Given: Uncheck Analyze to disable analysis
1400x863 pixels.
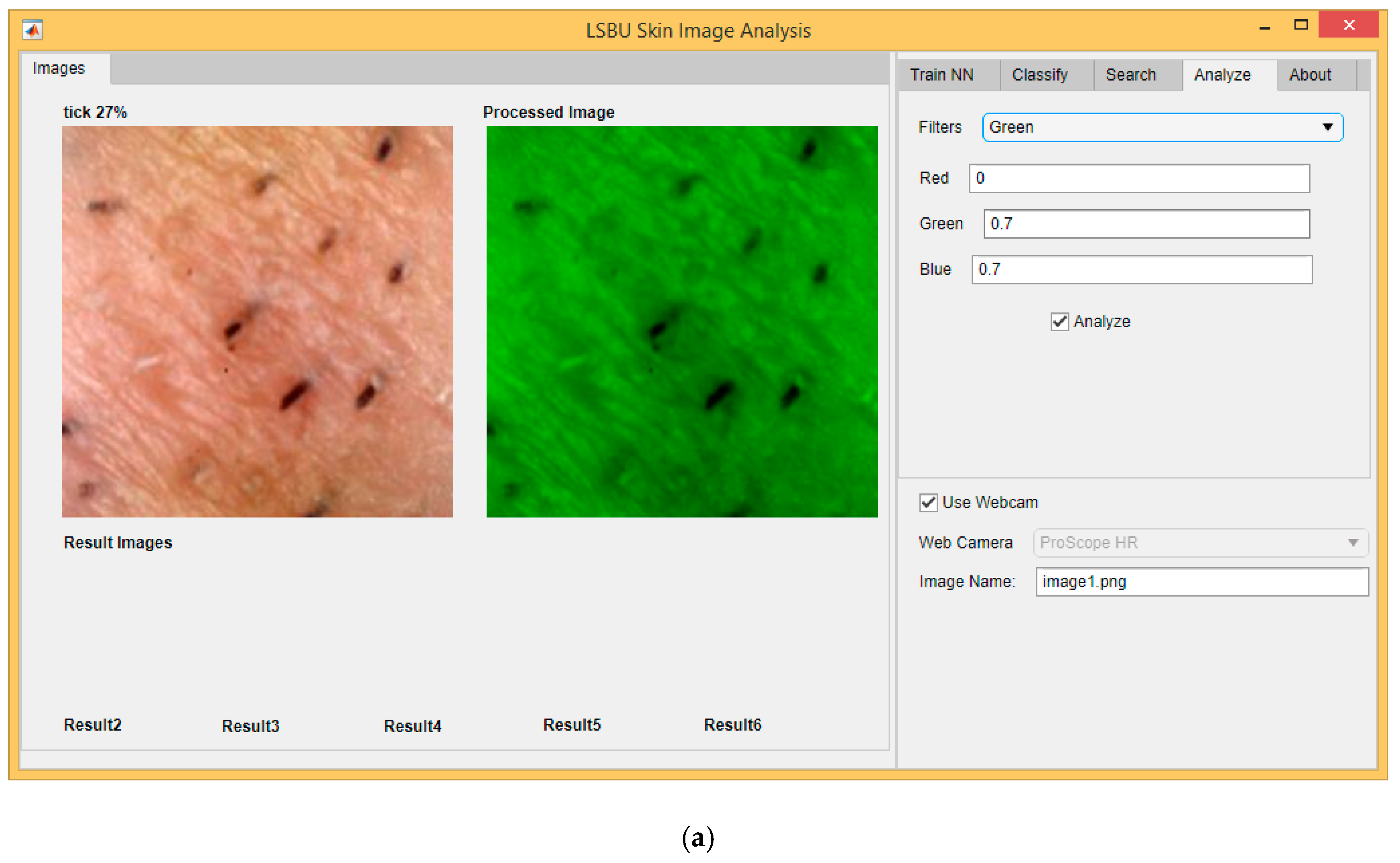Looking at the screenshot, I should 1060,321.
